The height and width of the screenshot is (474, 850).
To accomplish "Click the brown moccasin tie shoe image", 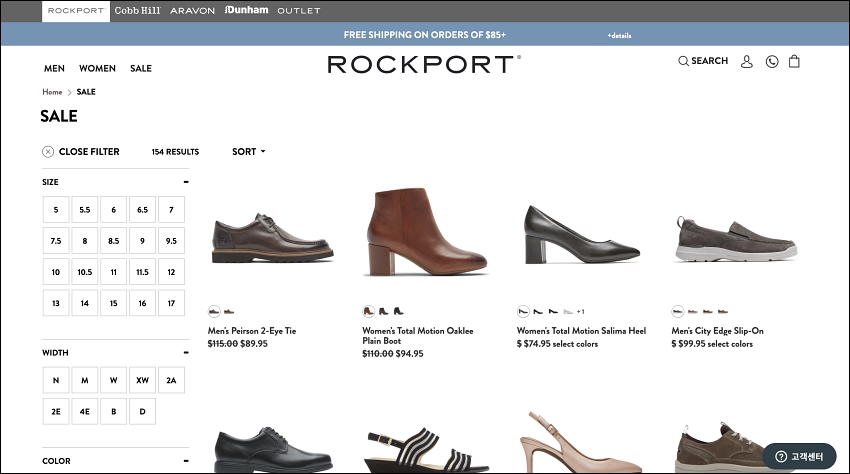I will point(273,239).
